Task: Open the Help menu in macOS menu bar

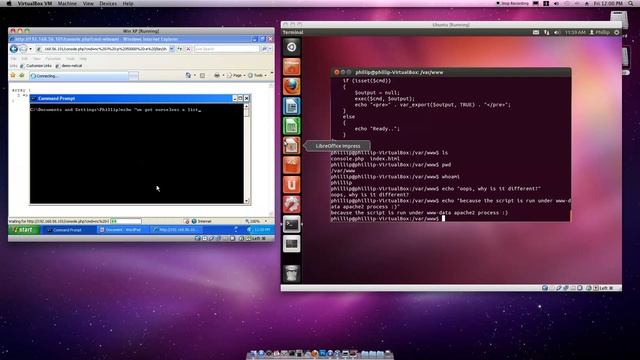Action: (128, 3)
